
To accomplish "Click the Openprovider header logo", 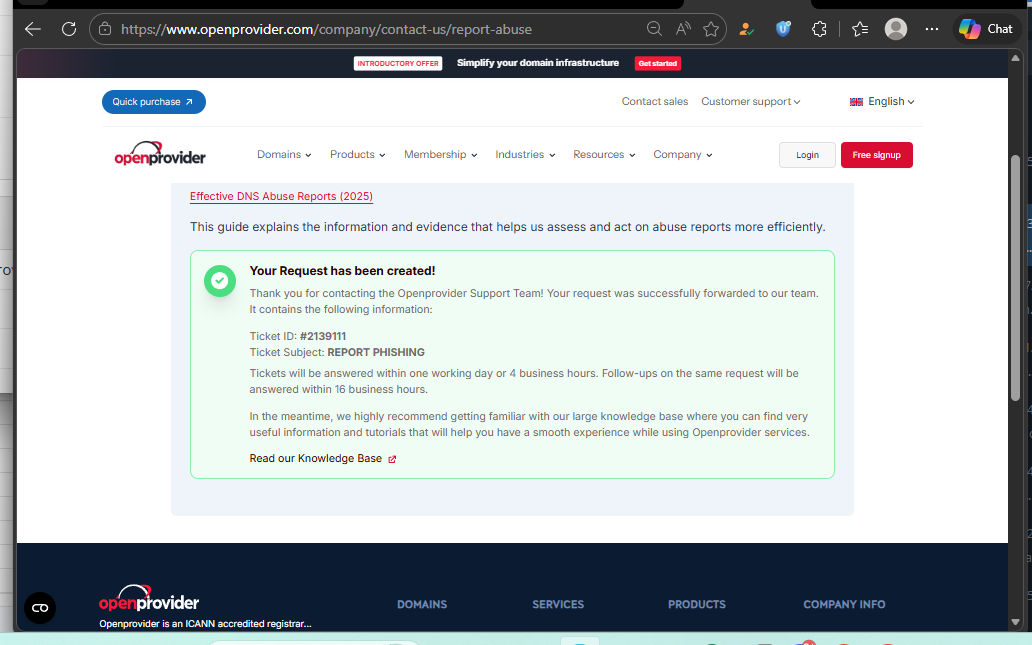I will pos(160,154).
